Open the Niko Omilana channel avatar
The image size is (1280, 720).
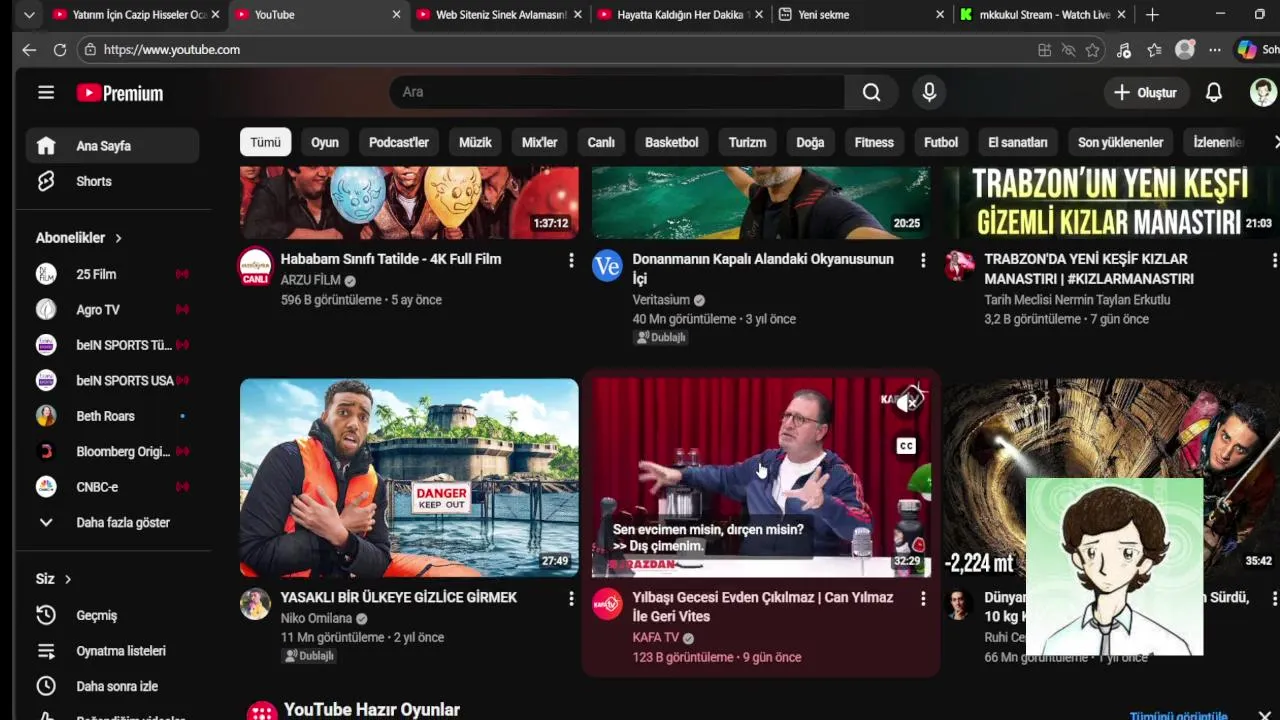[x=255, y=604]
